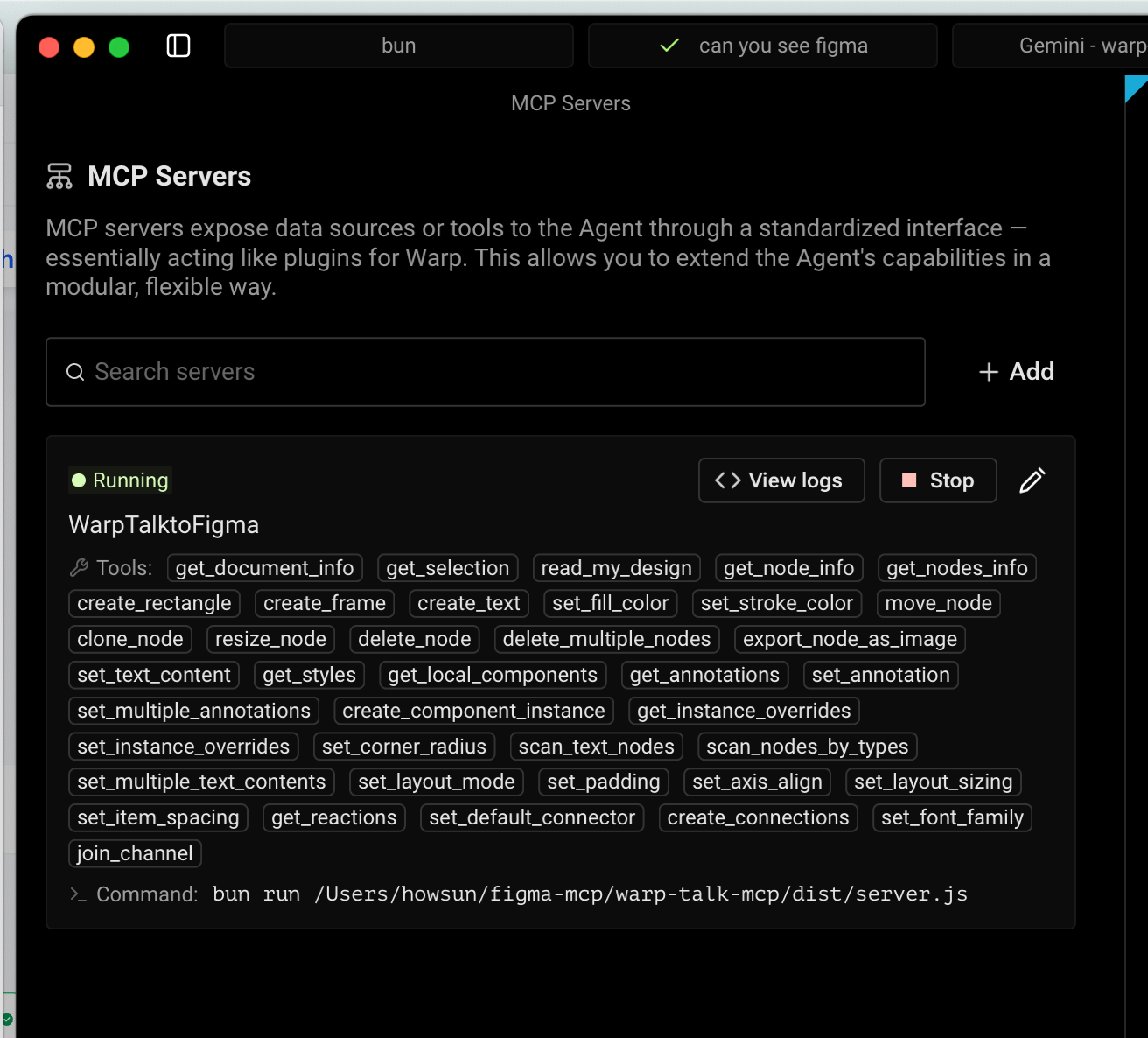1148x1038 pixels.
Task: Click the checkmark on 'can you see figma' tab
Action: [x=669, y=46]
